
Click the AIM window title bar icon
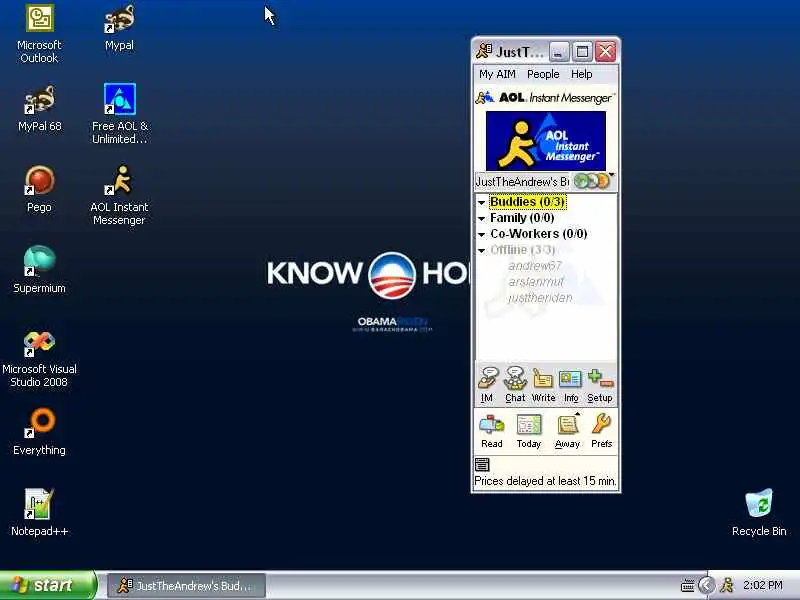[484, 51]
